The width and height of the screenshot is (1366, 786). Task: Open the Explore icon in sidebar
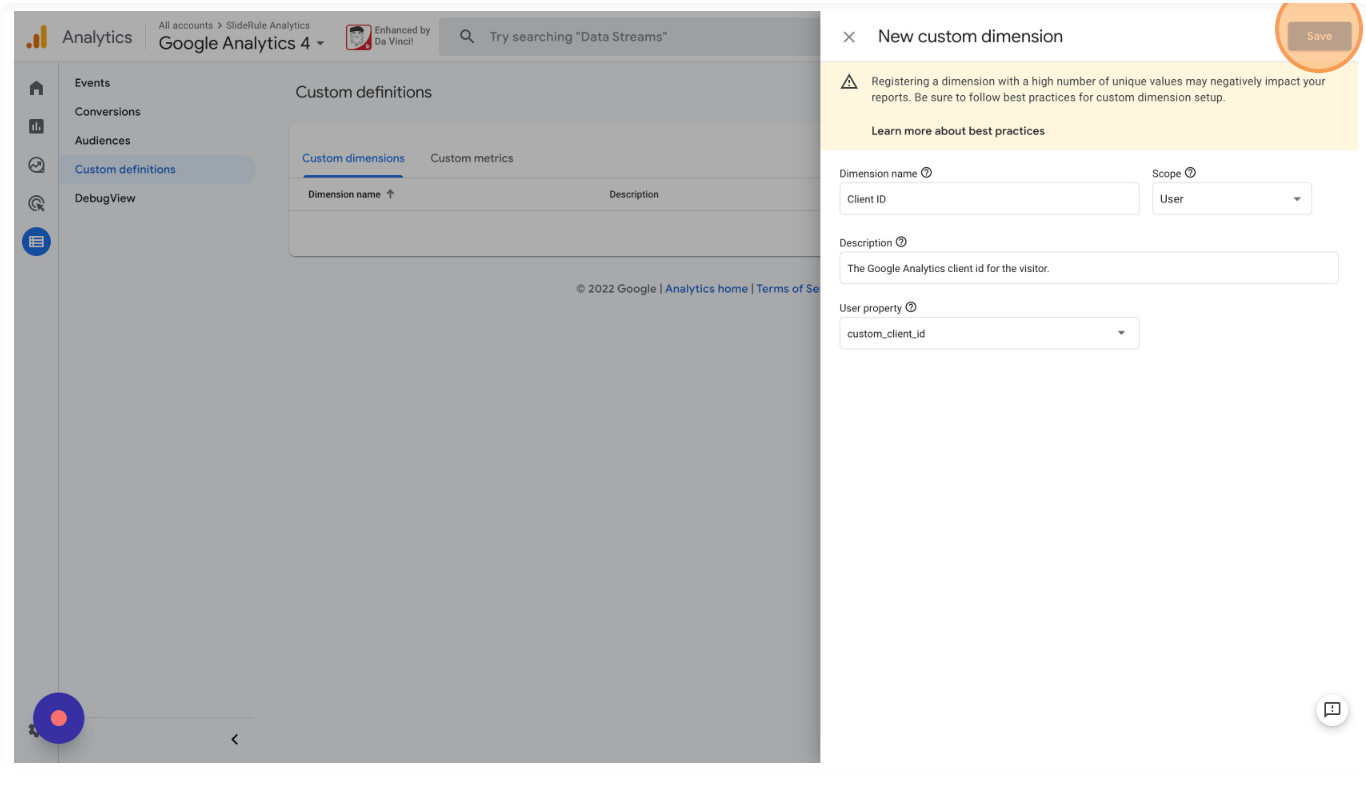(36, 165)
